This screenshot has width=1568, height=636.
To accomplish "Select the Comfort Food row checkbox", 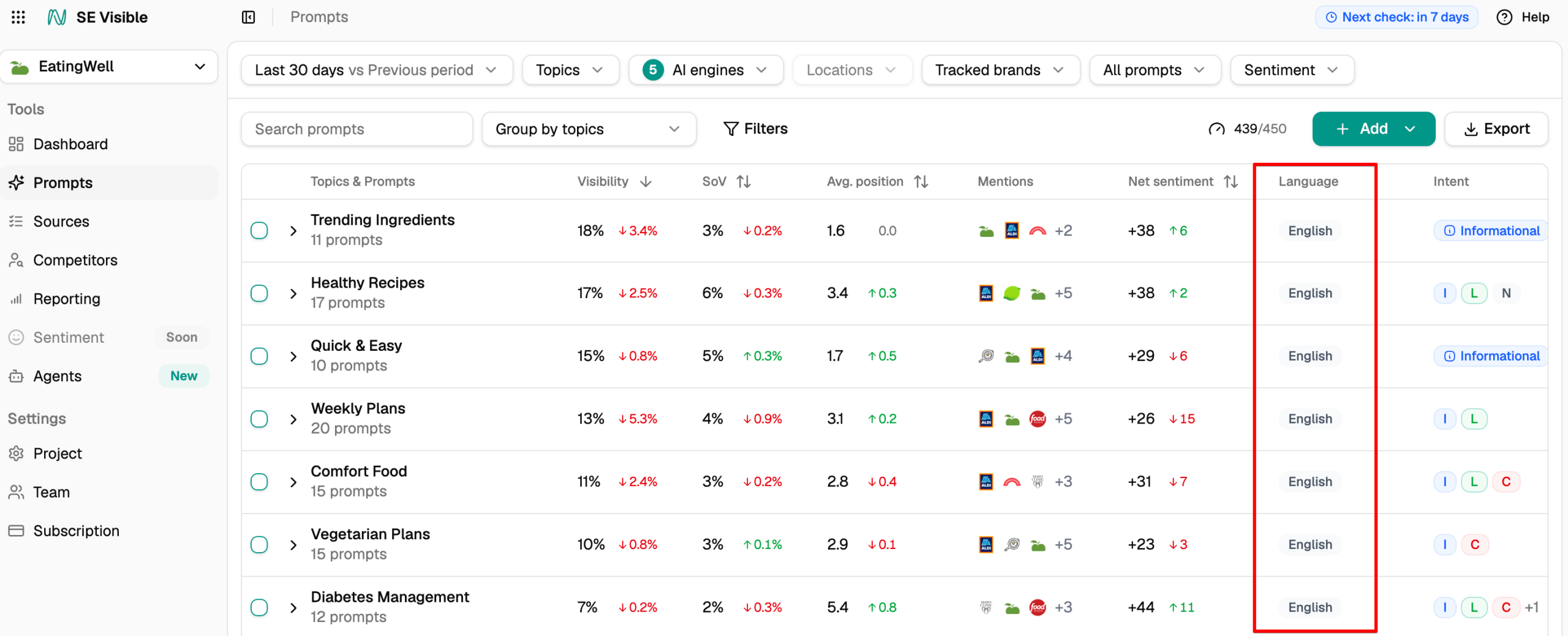I will [259, 482].
